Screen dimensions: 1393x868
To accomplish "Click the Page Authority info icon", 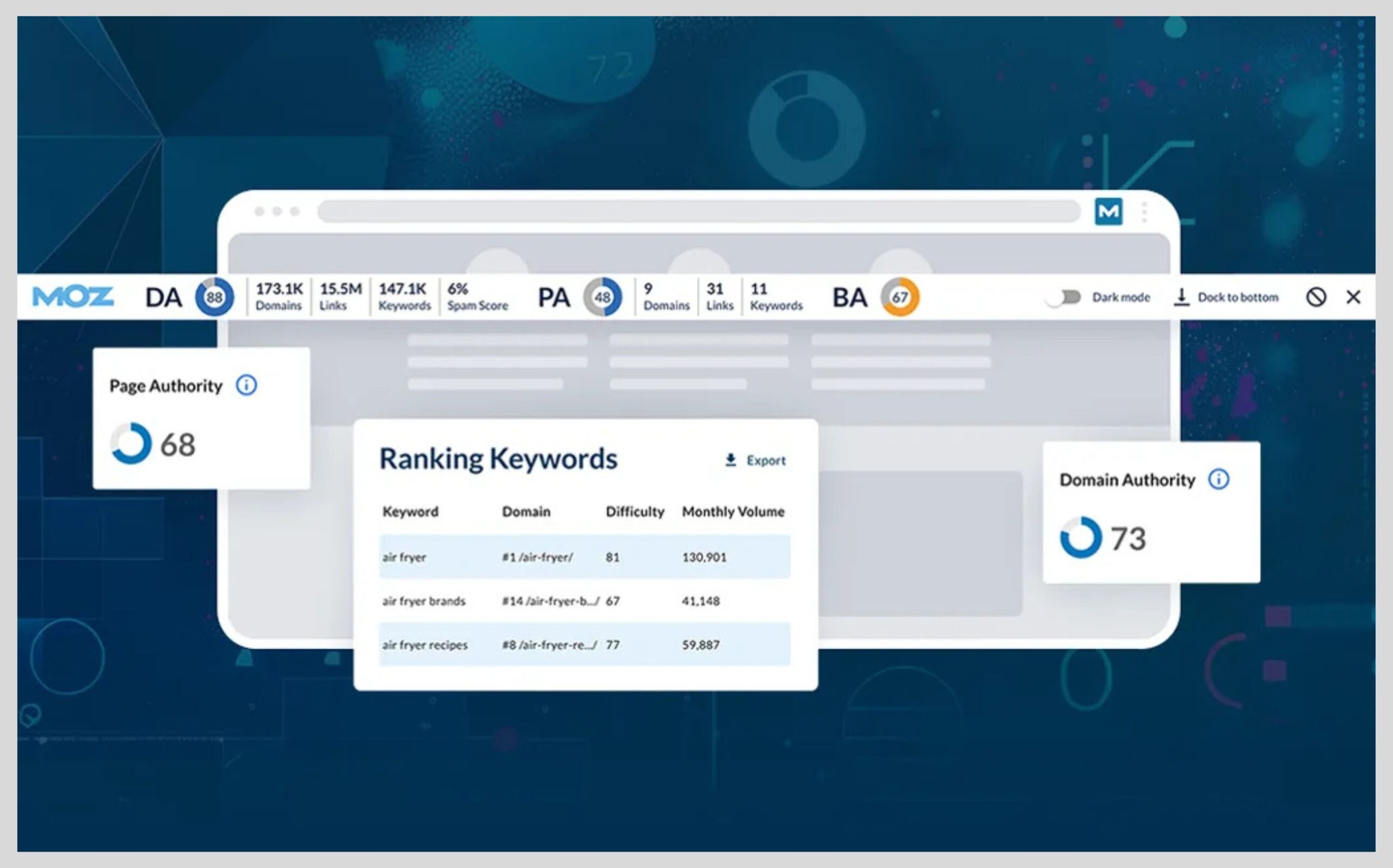I will (246, 385).
